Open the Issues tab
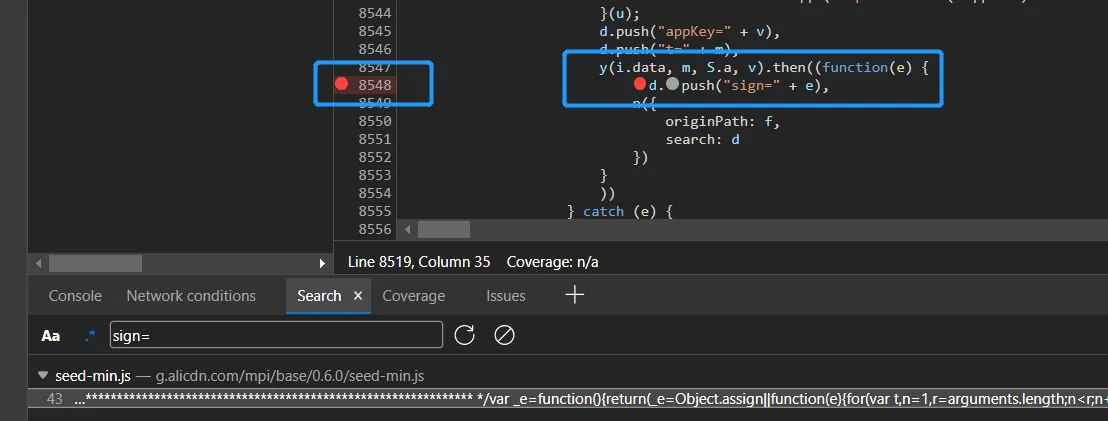Image resolution: width=1108 pixels, height=421 pixels. (x=505, y=296)
